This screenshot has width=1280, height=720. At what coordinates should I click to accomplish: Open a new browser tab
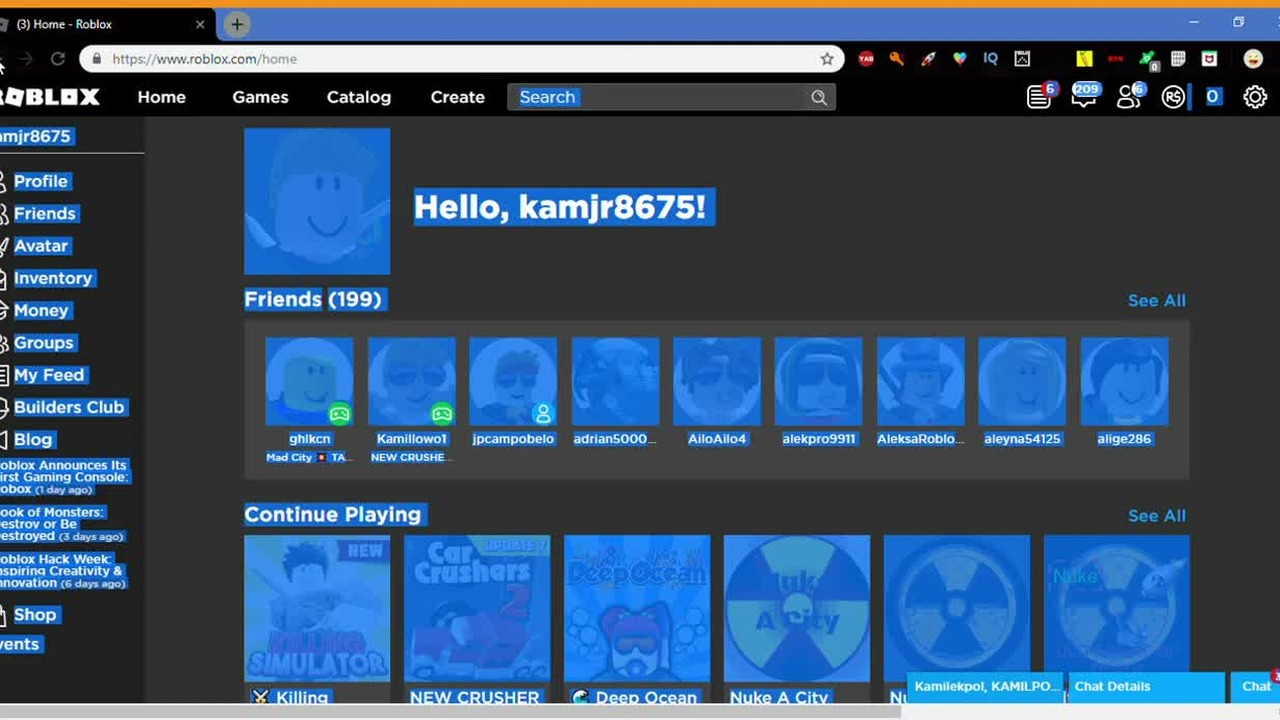(237, 24)
